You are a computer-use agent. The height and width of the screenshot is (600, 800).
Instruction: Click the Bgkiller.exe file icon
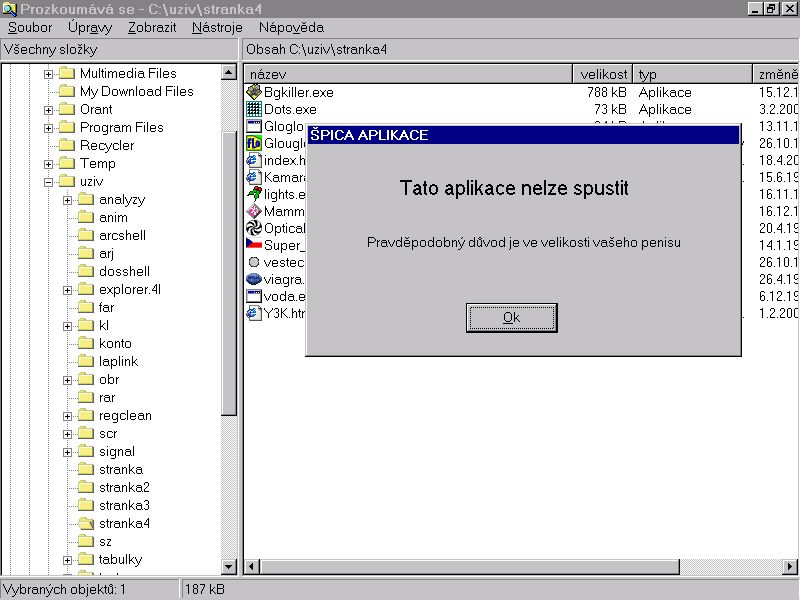(254, 92)
